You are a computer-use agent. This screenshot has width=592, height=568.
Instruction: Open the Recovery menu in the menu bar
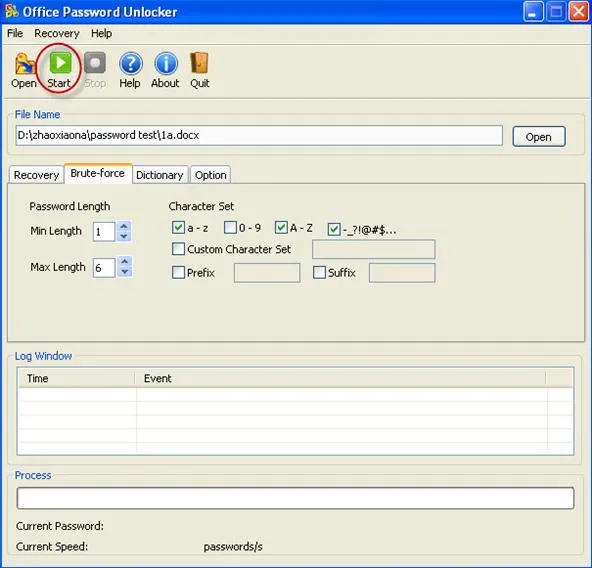(x=57, y=34)
